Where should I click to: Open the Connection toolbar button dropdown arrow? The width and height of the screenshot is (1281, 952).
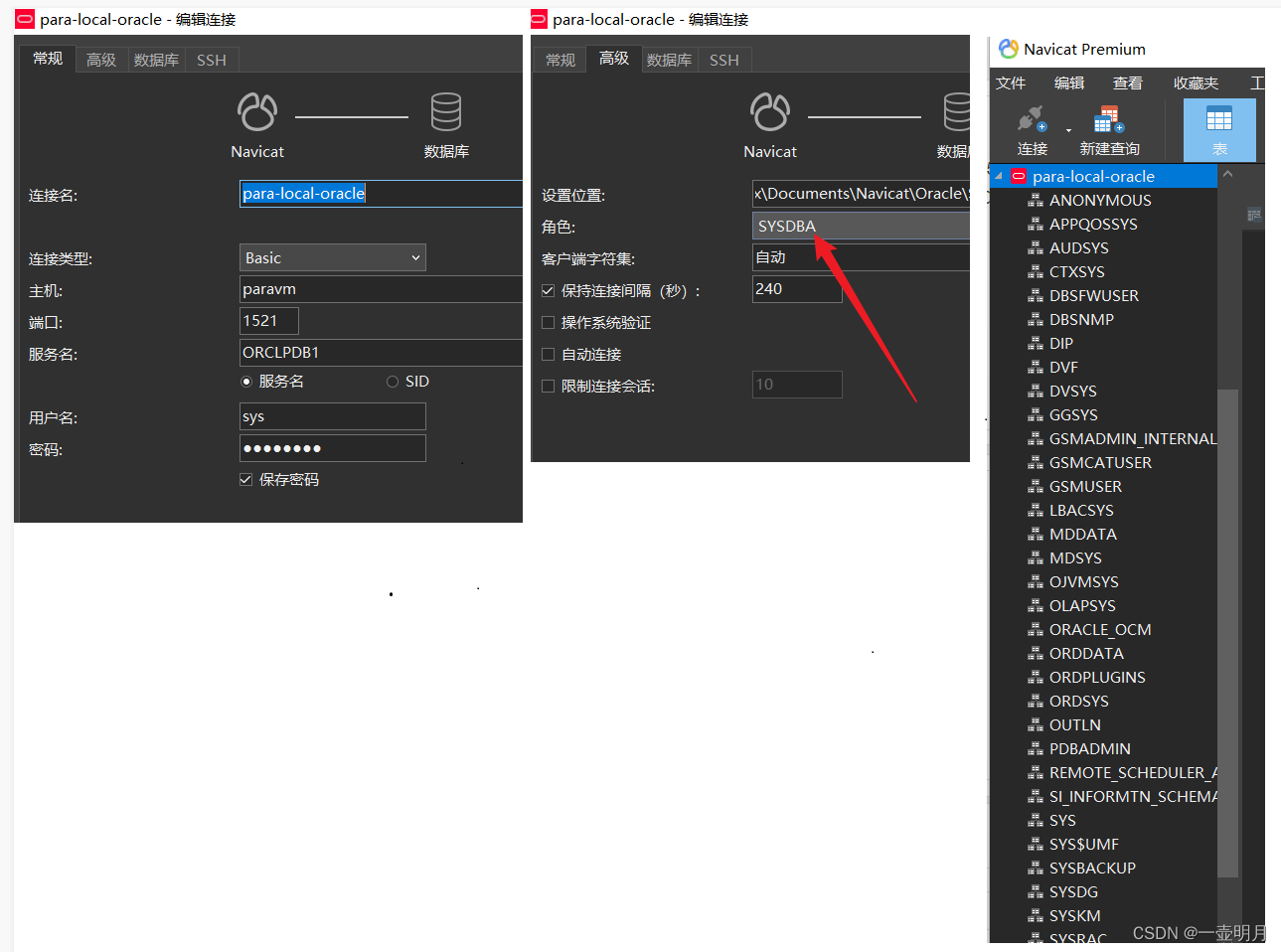coord(1069,130)
